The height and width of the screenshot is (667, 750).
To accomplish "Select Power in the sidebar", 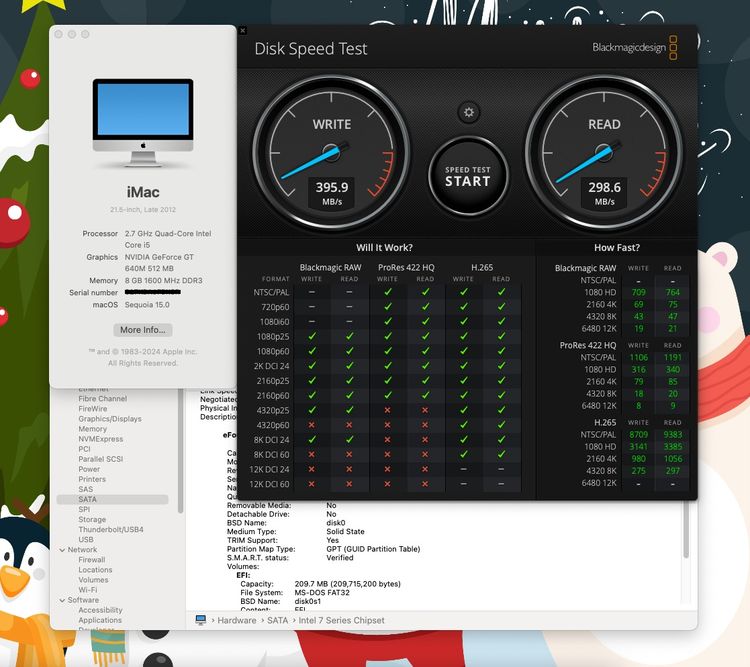I will (x=89, y=469).
